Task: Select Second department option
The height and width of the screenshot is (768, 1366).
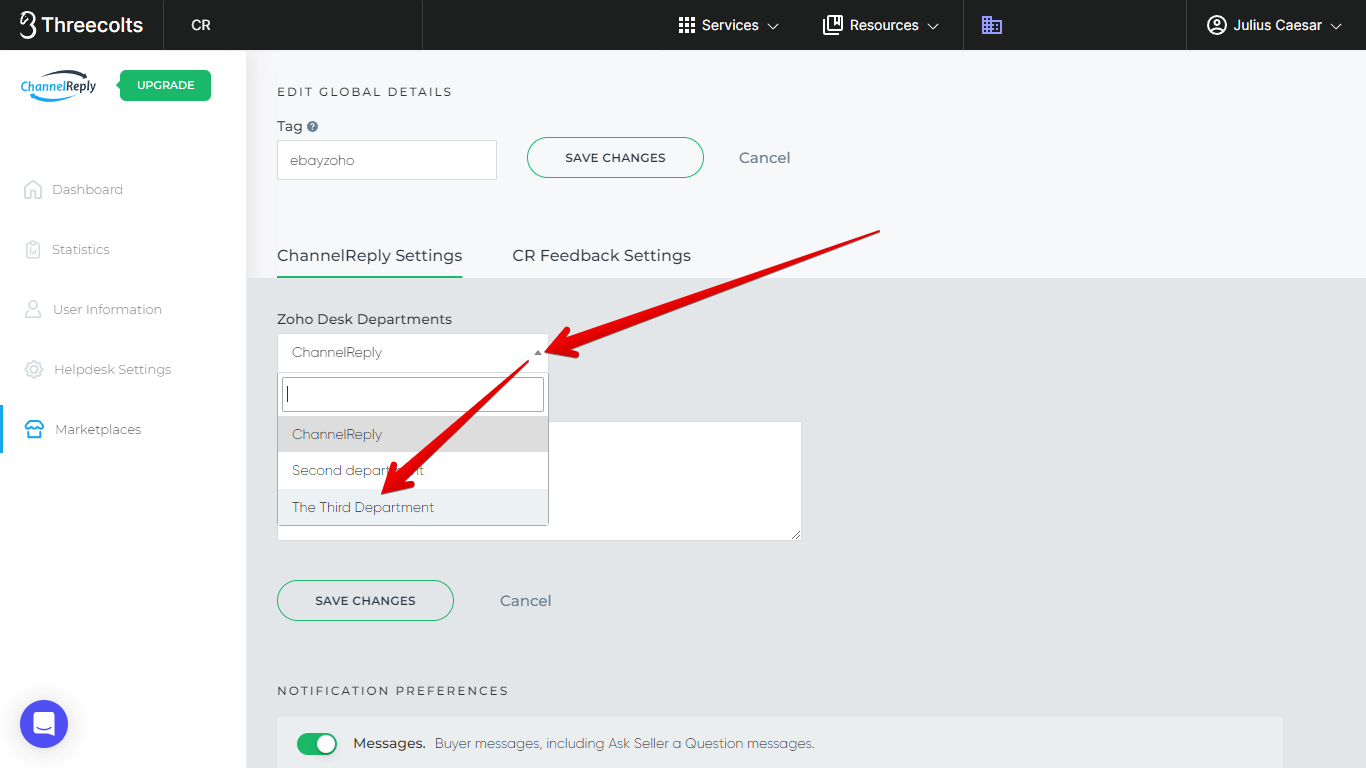Action: coord(413,470)
